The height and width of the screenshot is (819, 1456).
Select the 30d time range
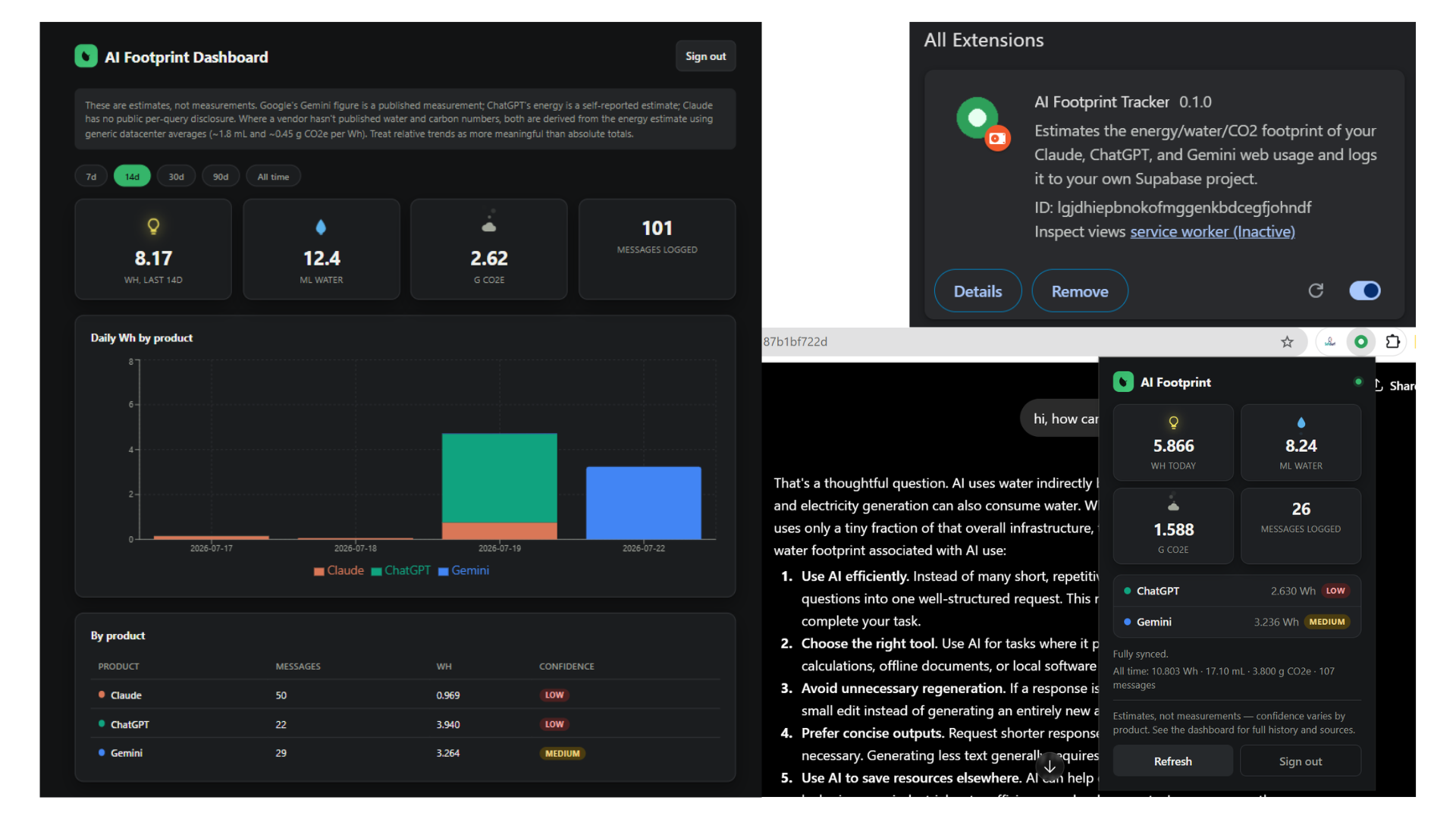pos(176,177)
